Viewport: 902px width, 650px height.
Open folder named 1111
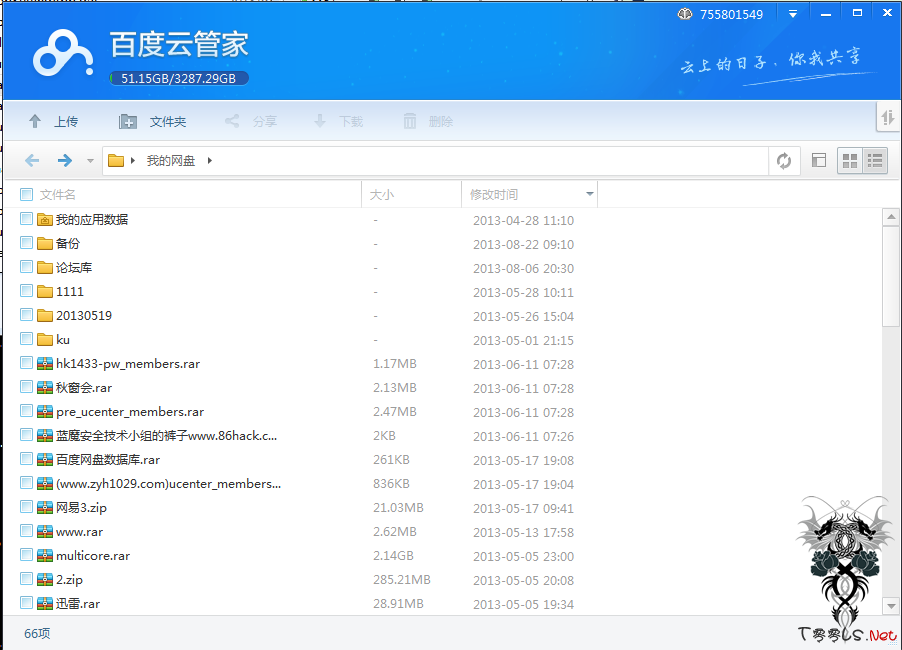click(70, 292)
